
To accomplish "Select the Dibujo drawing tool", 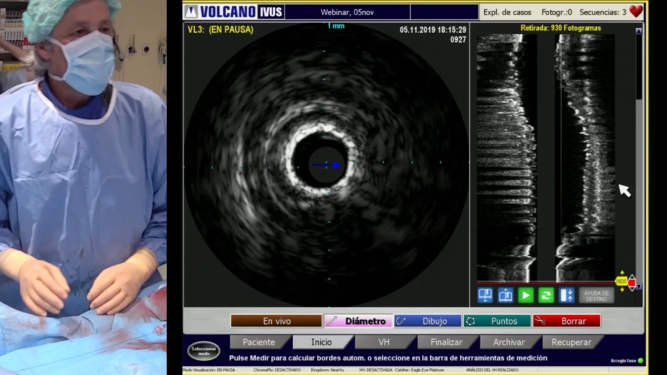I will [x=428, y=321].
